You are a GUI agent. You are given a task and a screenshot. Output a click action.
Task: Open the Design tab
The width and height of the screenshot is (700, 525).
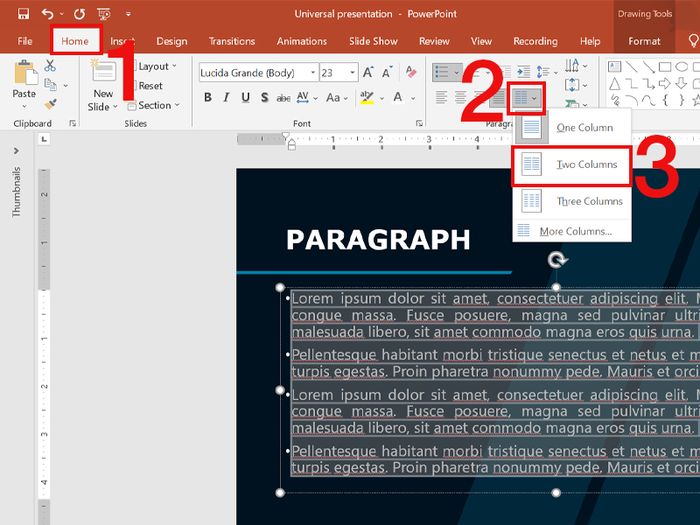coord(171,41)
